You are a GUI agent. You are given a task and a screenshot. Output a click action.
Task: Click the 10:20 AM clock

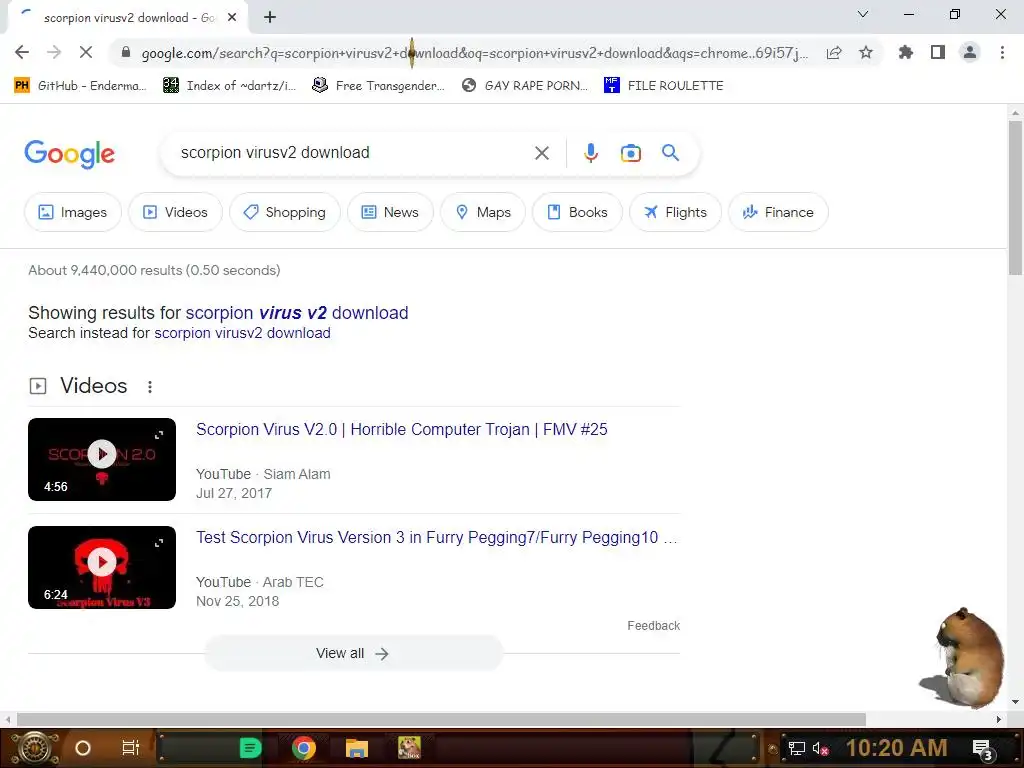(897, 748)
